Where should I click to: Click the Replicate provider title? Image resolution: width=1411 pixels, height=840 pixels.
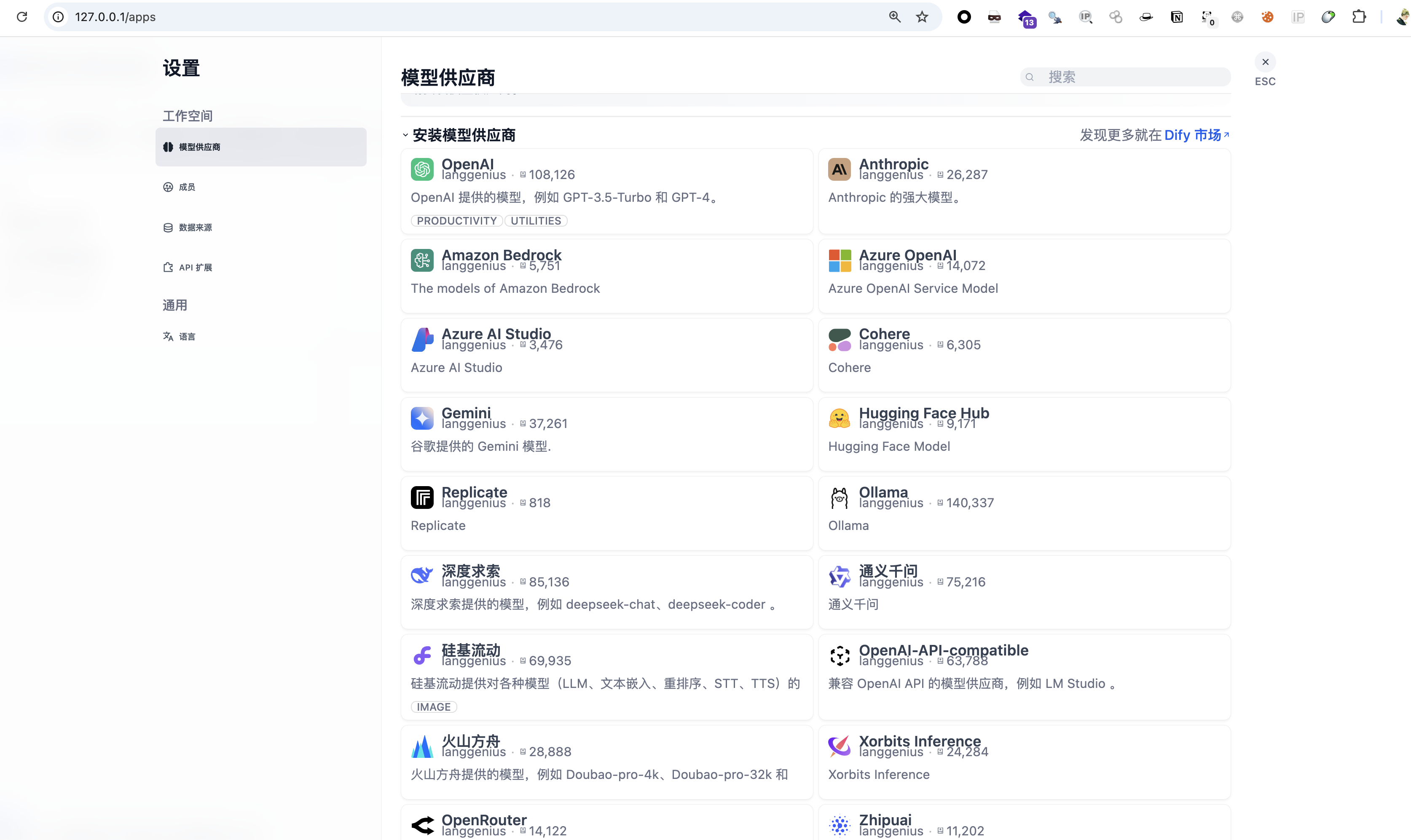coord(475,492)
